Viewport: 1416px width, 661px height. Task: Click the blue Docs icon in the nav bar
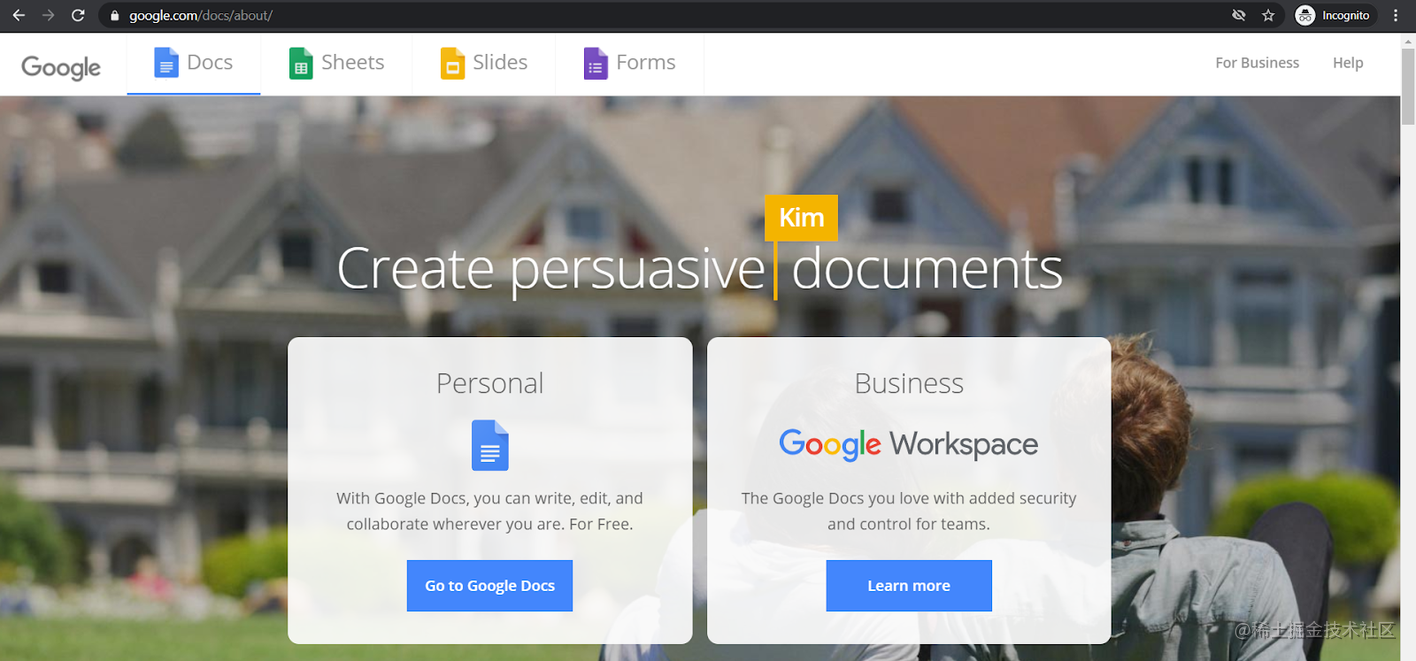click(166, 63)
